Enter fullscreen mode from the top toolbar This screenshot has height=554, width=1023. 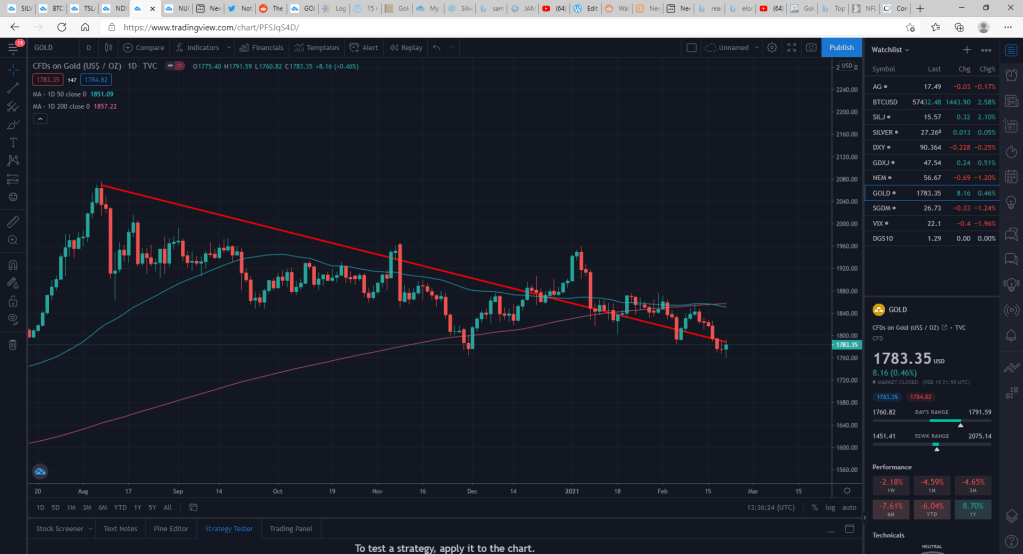pos(790,47)
